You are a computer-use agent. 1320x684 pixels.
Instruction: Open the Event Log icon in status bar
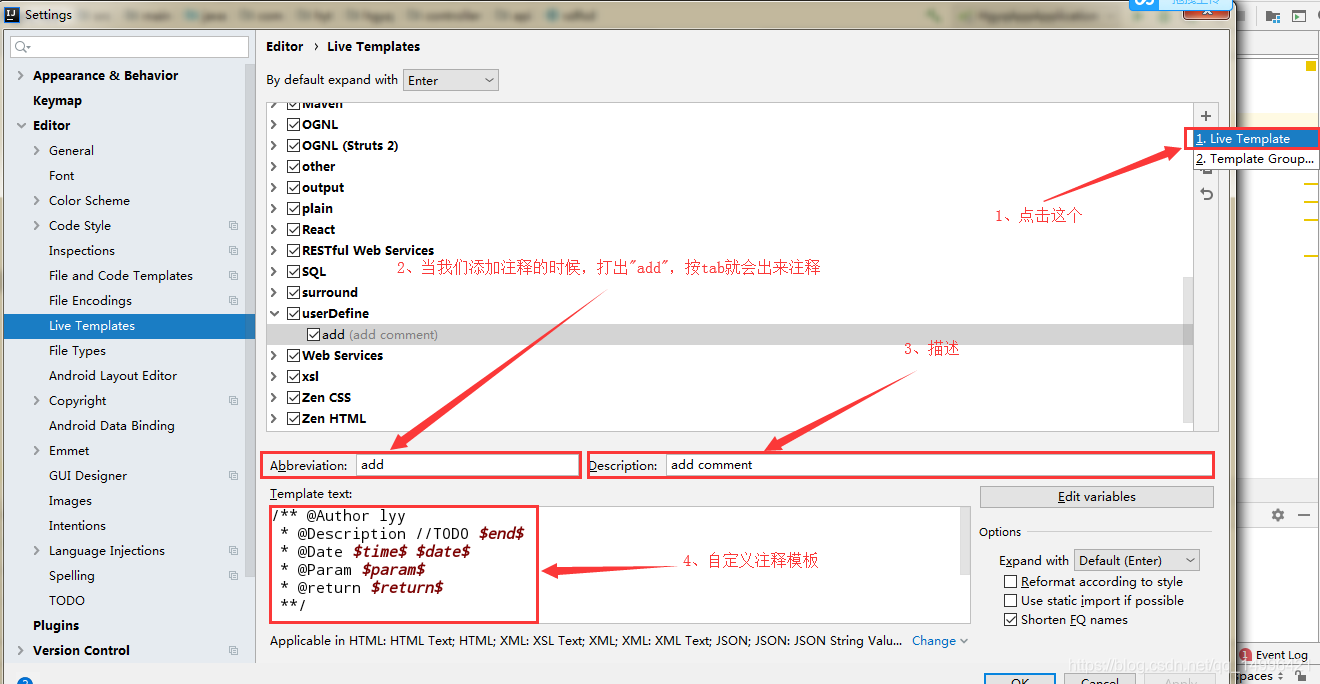(1245, 655)
